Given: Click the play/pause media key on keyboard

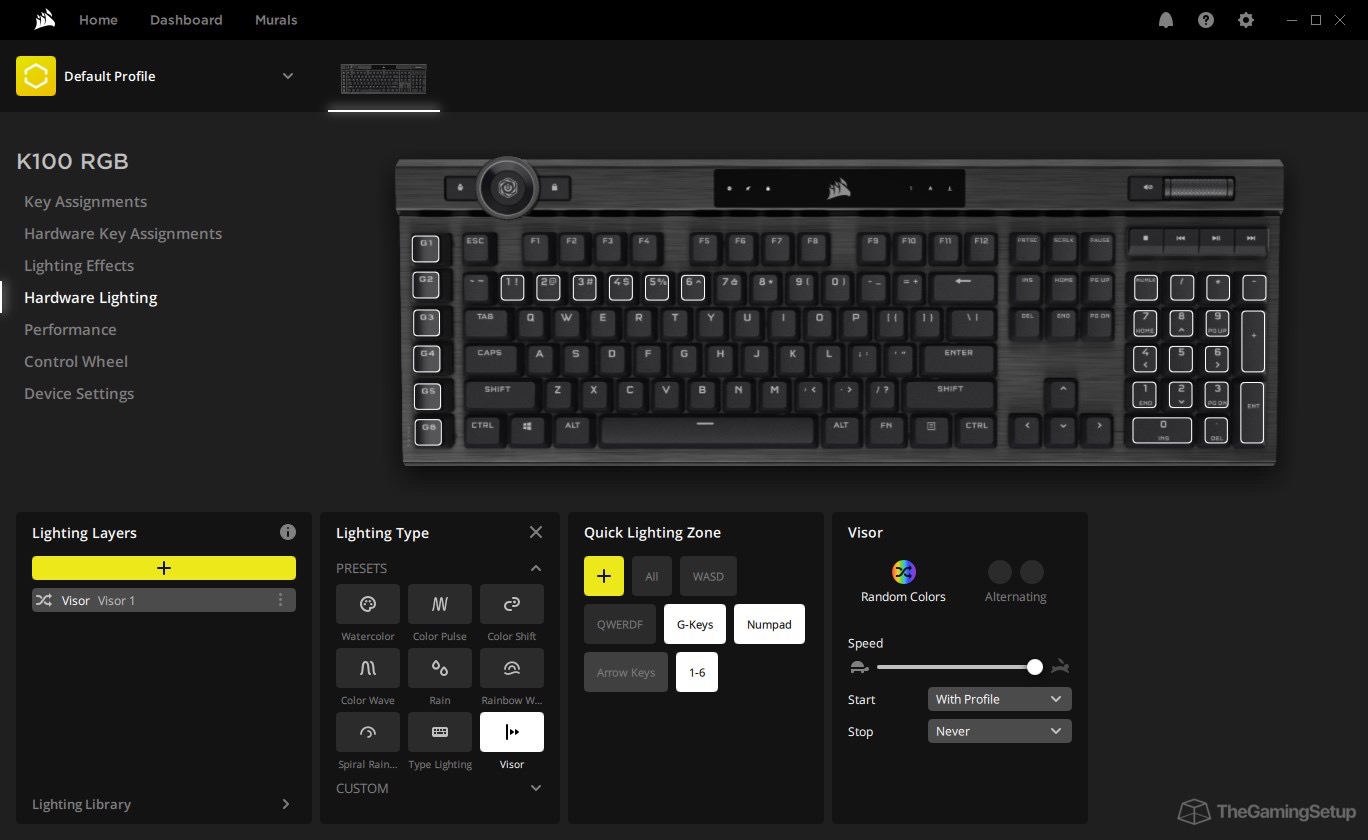Looking at the screenshot, I should 1216,239.
